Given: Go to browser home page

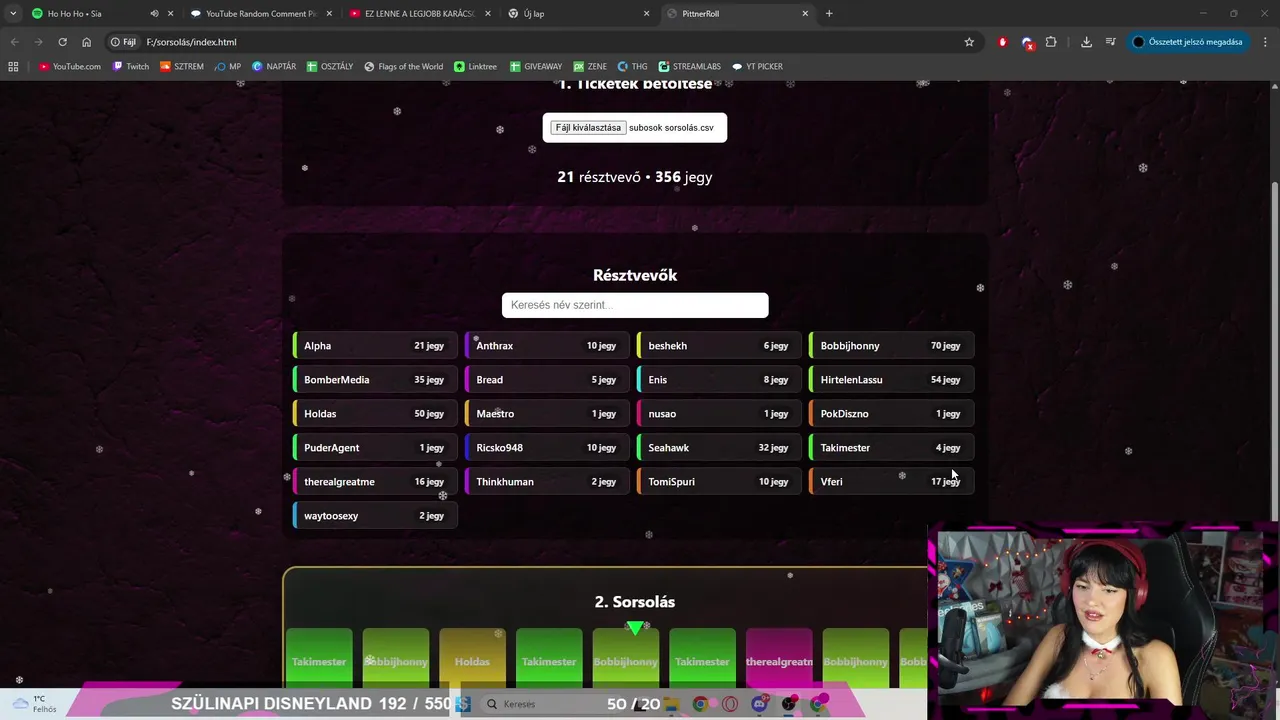Looking at the screenshot, I should point(87,42).
